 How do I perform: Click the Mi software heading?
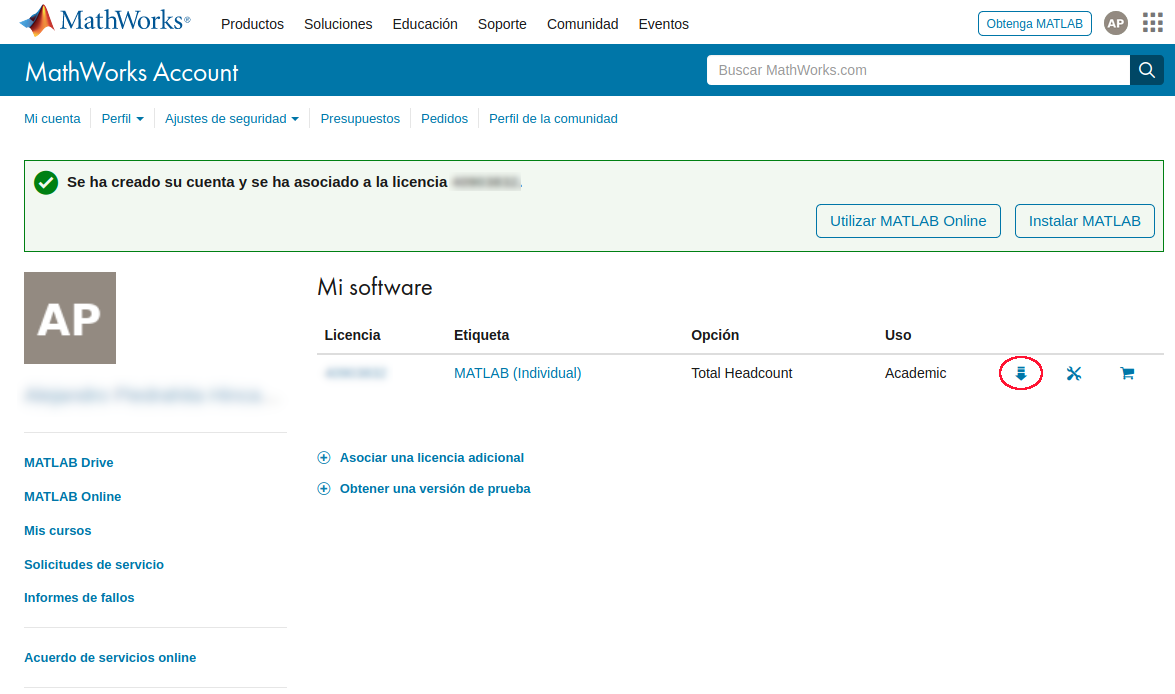click(375, 287)
